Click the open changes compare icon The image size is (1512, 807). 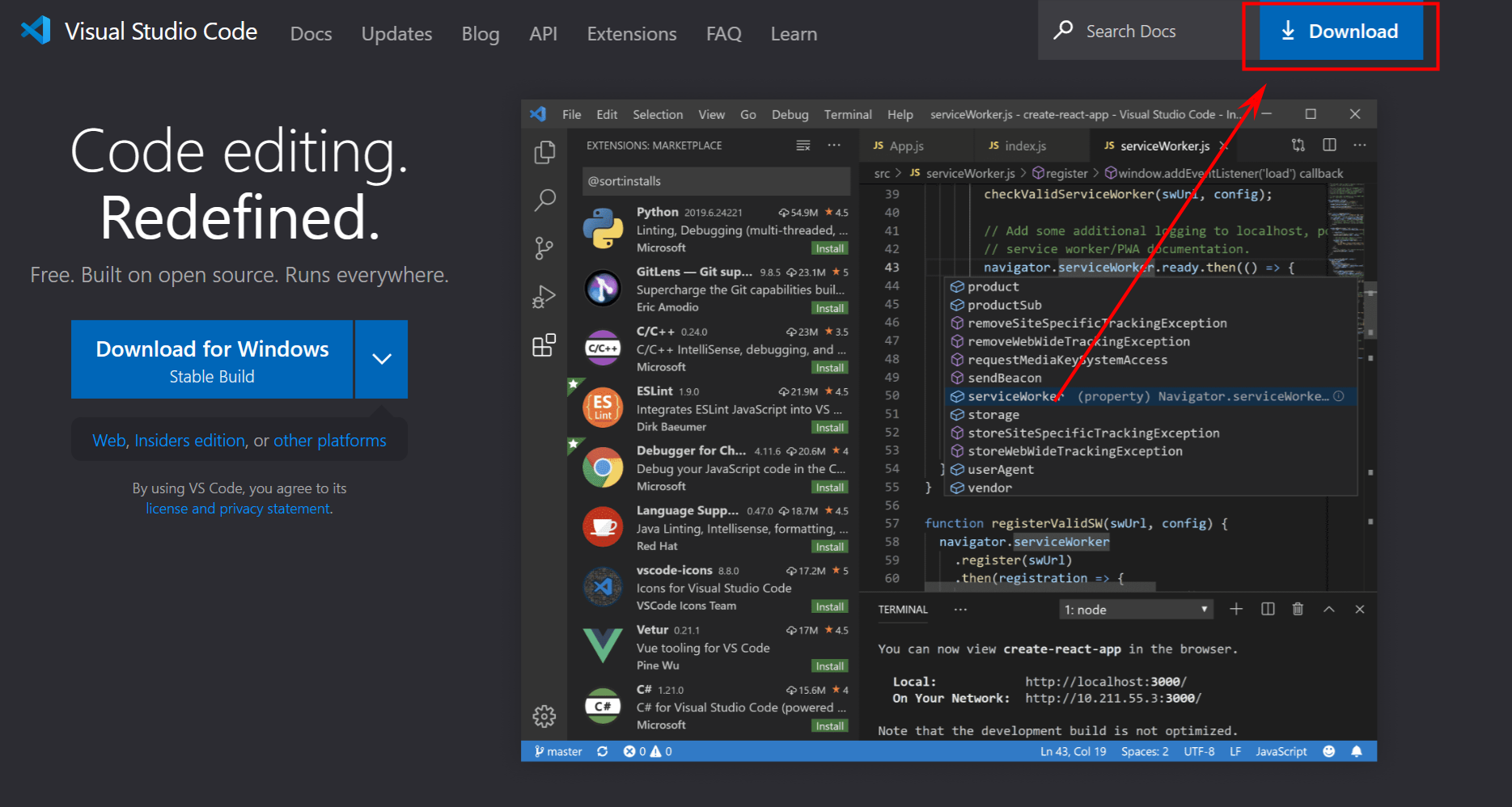(x=1298, y=146)
